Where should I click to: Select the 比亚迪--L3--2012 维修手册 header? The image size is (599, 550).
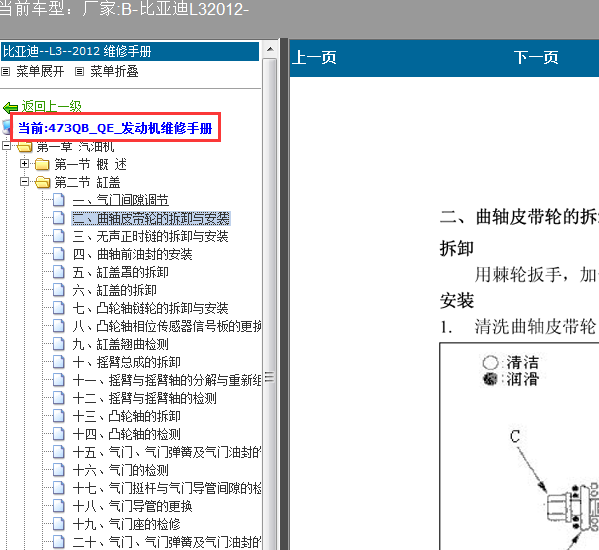(130, 51)
